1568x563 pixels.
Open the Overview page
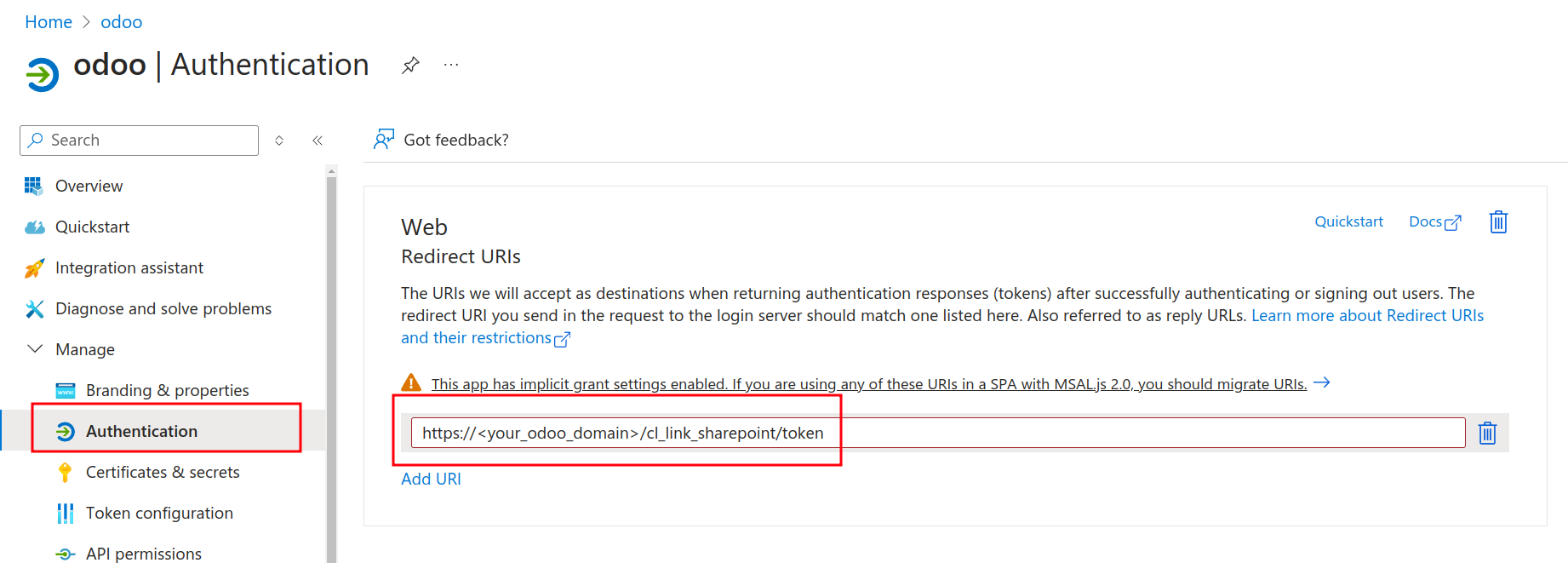[x=89, y=186]
